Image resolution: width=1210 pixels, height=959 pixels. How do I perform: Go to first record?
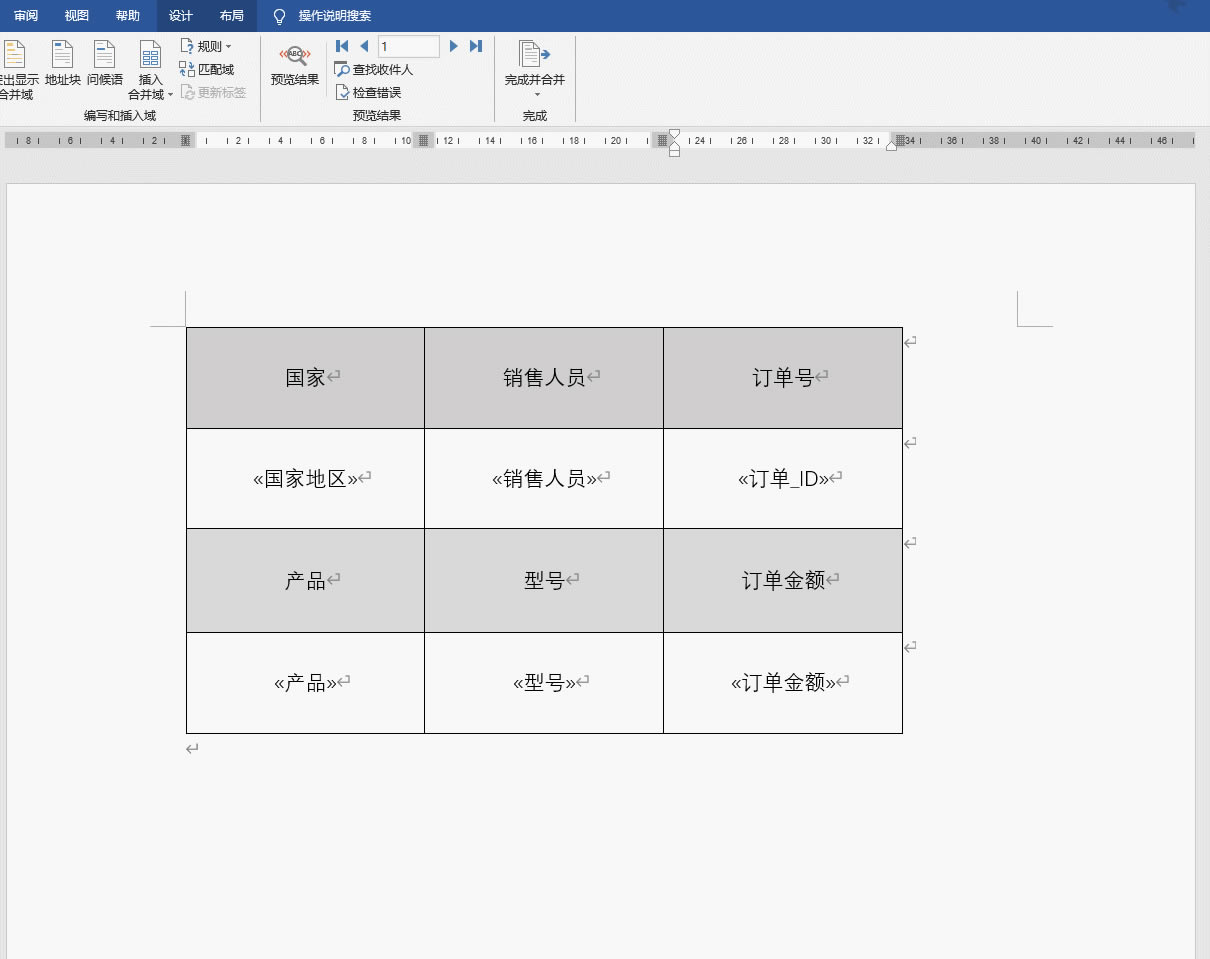pos(342,46)
